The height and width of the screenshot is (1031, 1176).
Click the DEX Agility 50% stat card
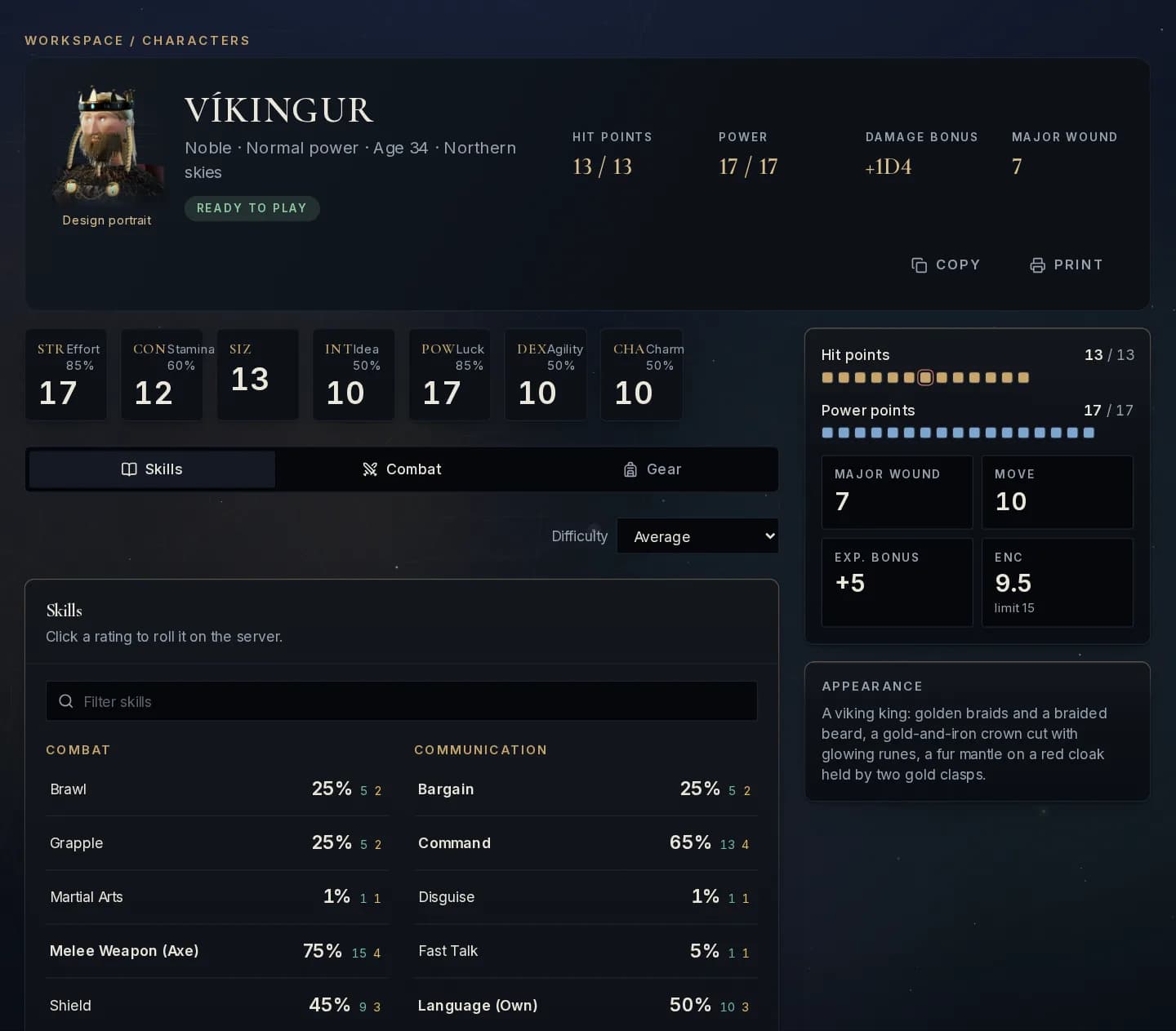pos(546,375)
